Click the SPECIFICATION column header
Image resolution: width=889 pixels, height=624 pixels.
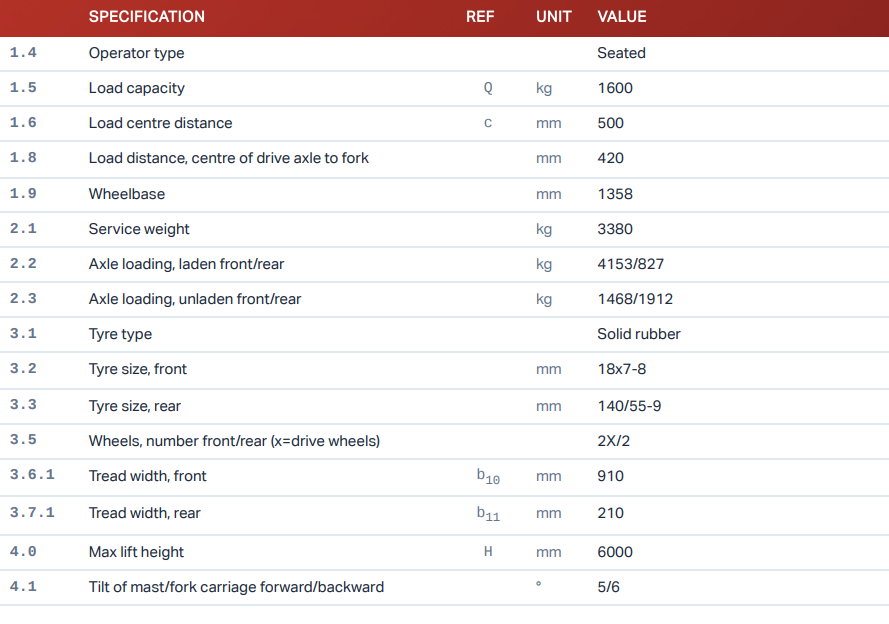pyautogui.click(x=146, y=17)
